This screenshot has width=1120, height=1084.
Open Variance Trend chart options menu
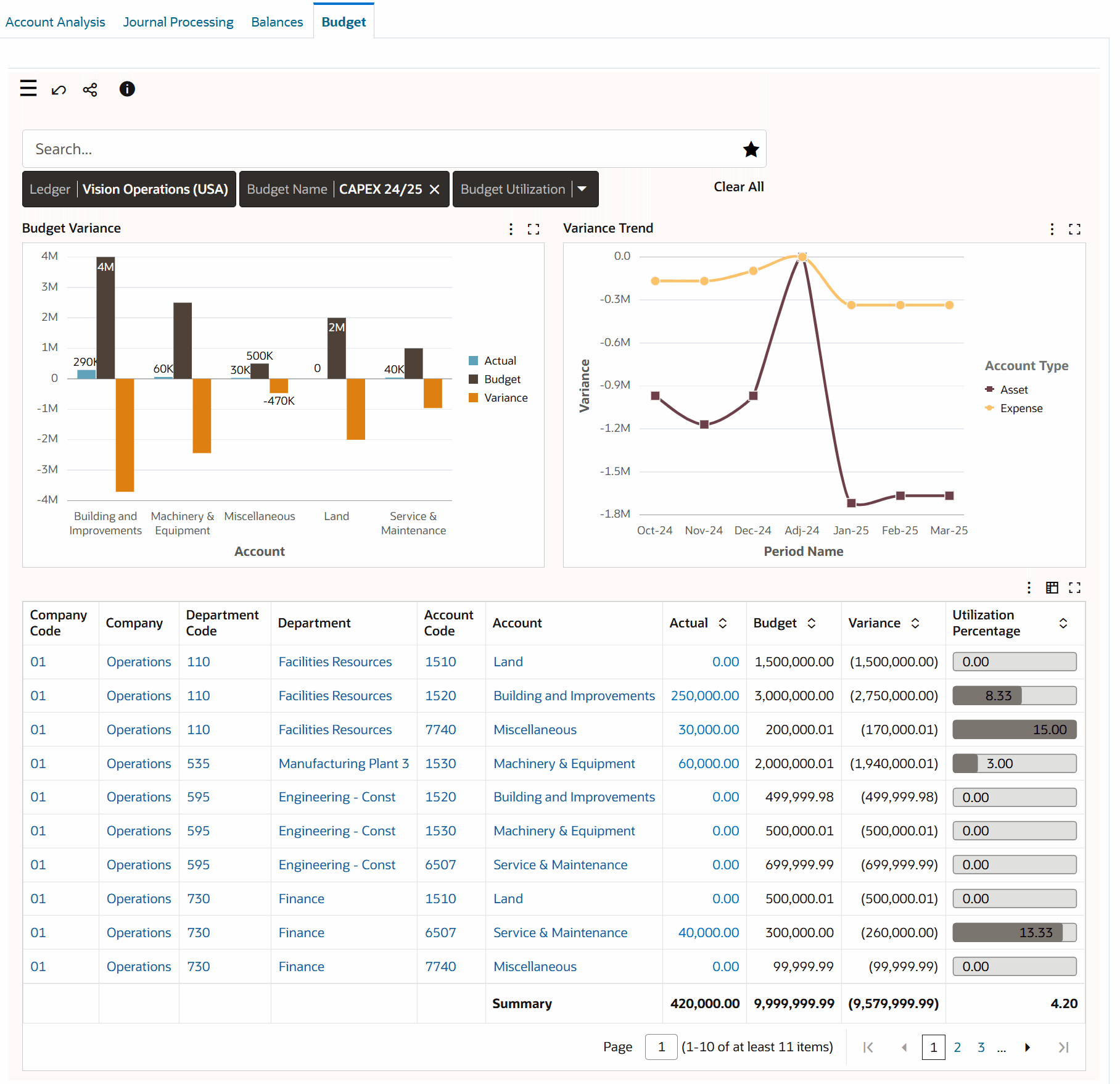(1052, 230)
